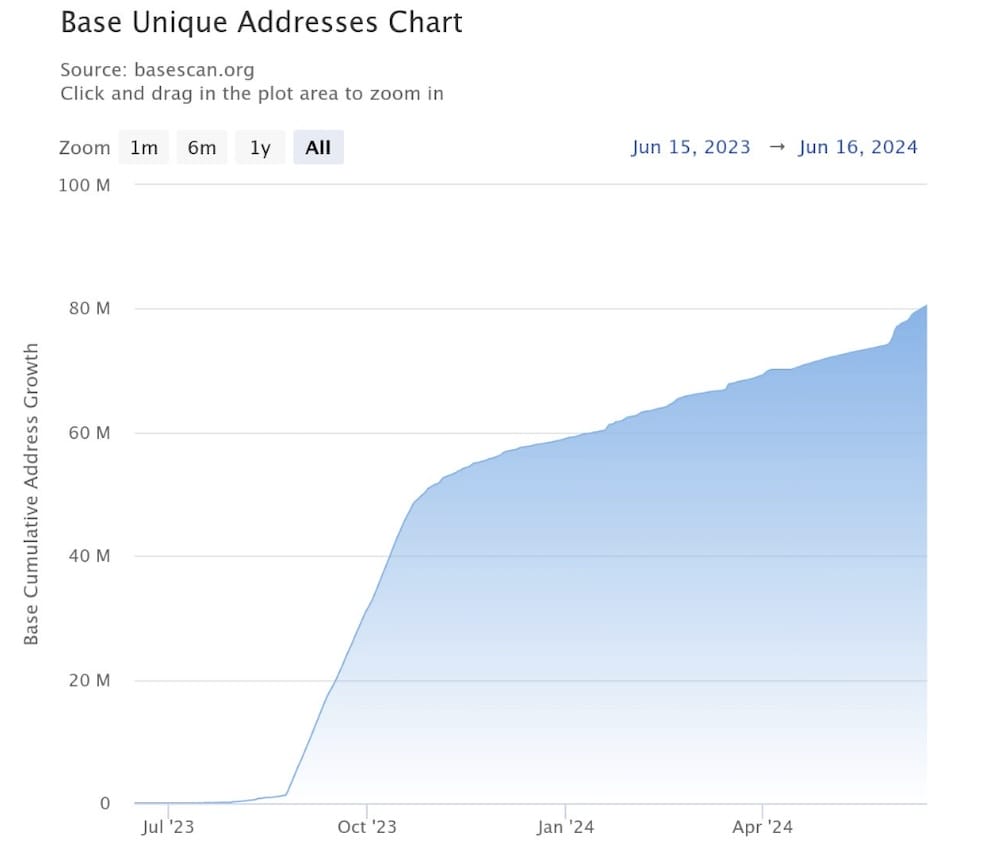The height and width of the screenshot is (856, 986).
Task: Click the 100 M y-axis label
Action: [84, 186]
